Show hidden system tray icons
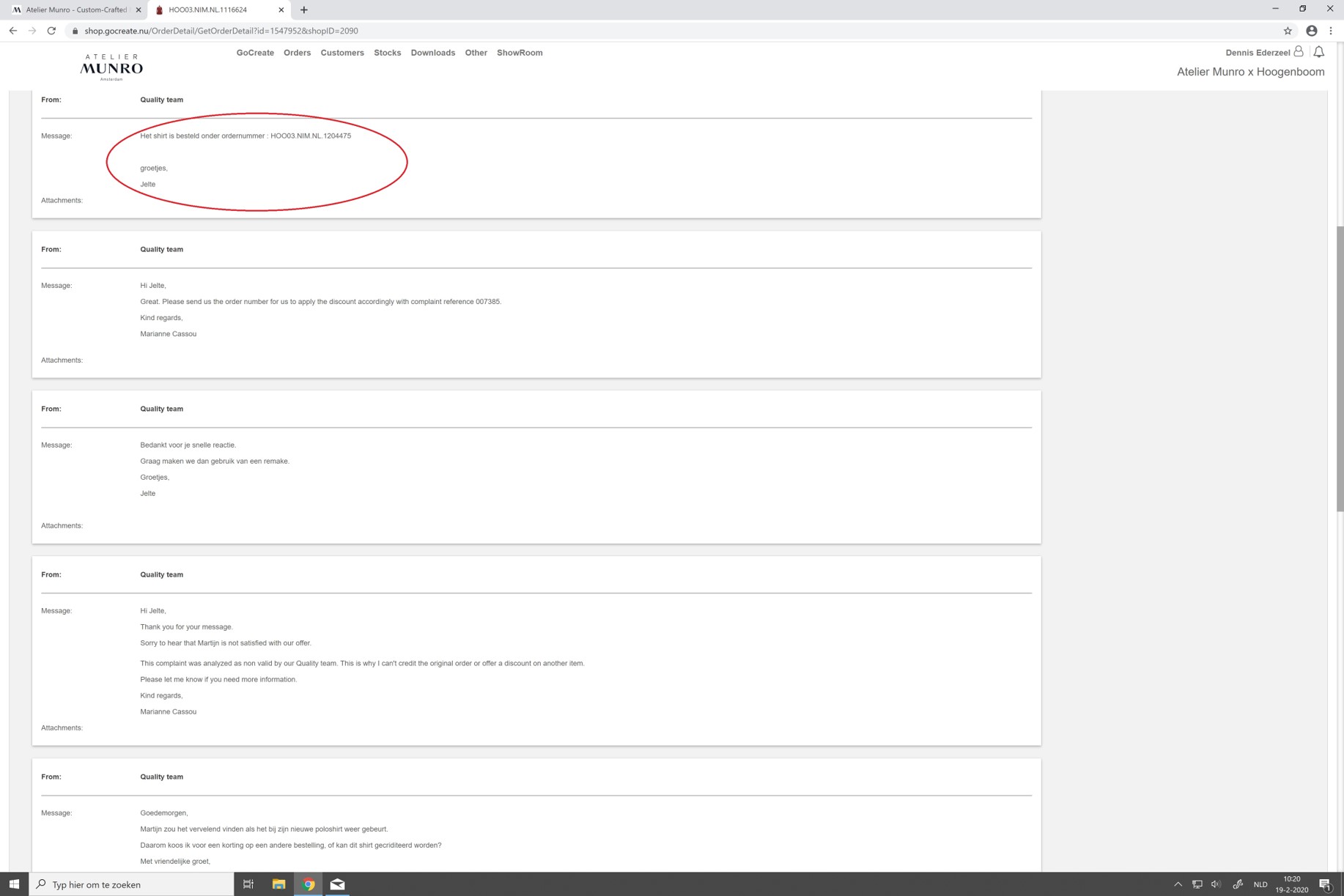This screenshot has height=896, width=1344. pyautogui.click(x=1178, y=884)
